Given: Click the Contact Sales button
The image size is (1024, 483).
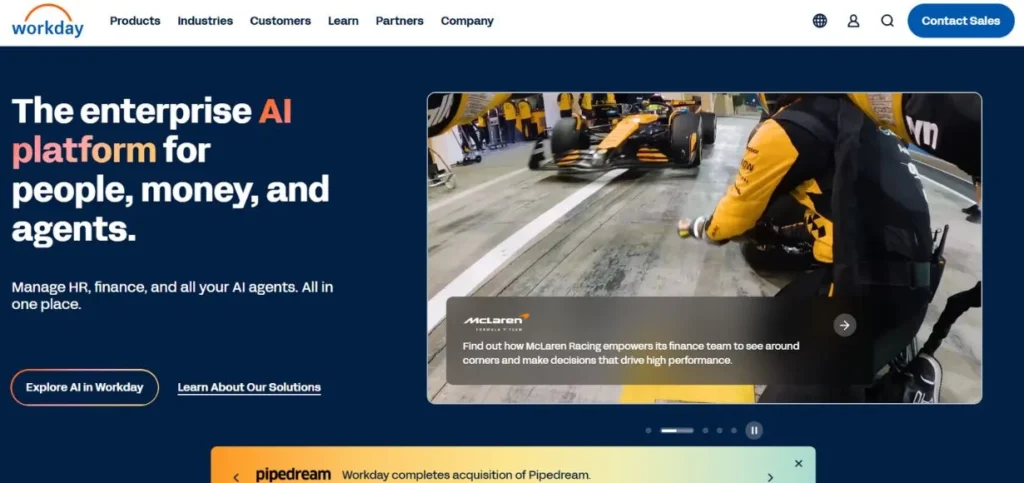Looking at the screenshot, I should click(960, 21).
